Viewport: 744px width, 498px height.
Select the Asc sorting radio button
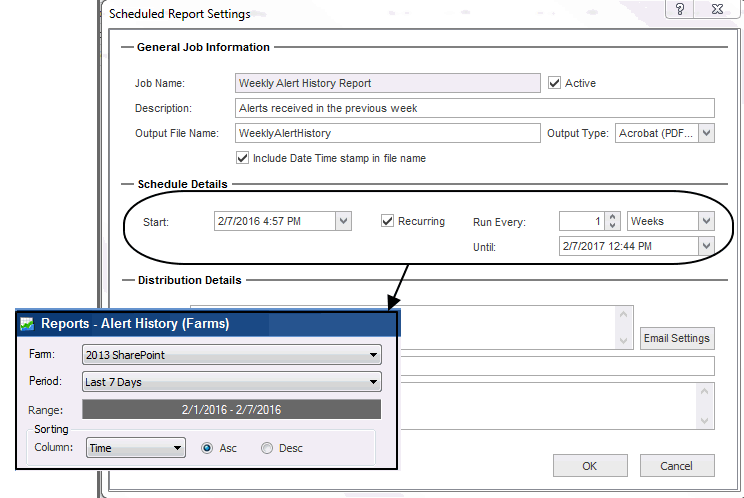tap(208, 448)
